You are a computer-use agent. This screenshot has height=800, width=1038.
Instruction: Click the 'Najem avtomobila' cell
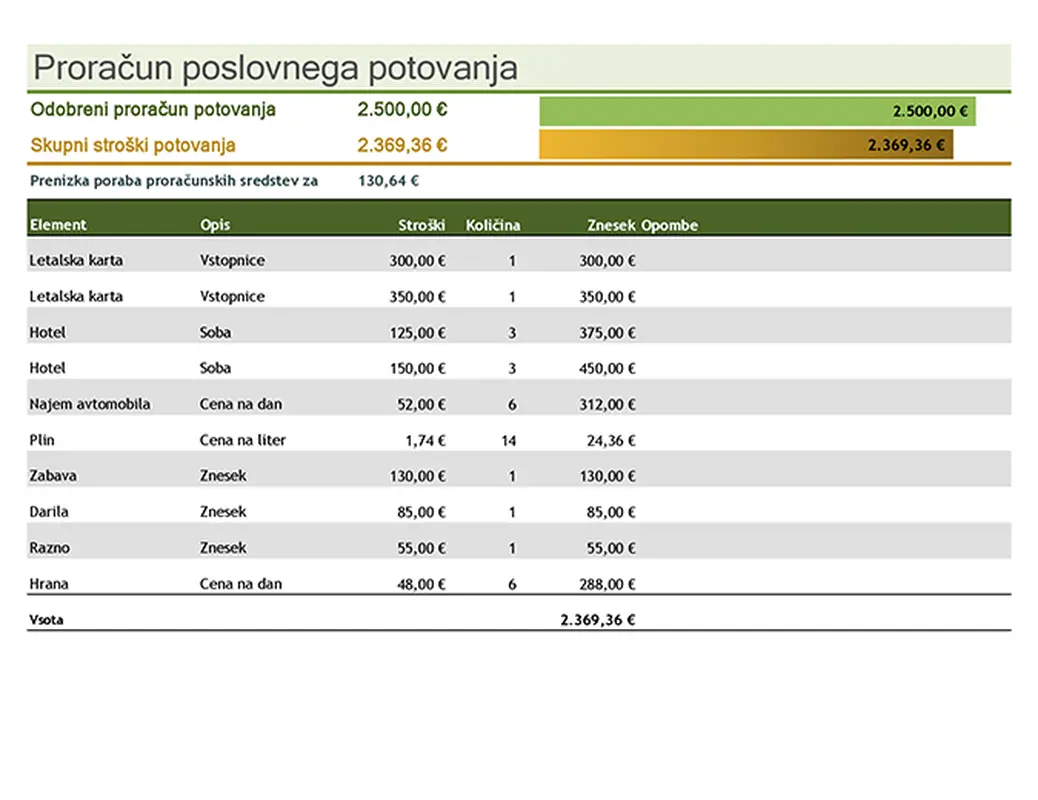click(x=90, y=404)
